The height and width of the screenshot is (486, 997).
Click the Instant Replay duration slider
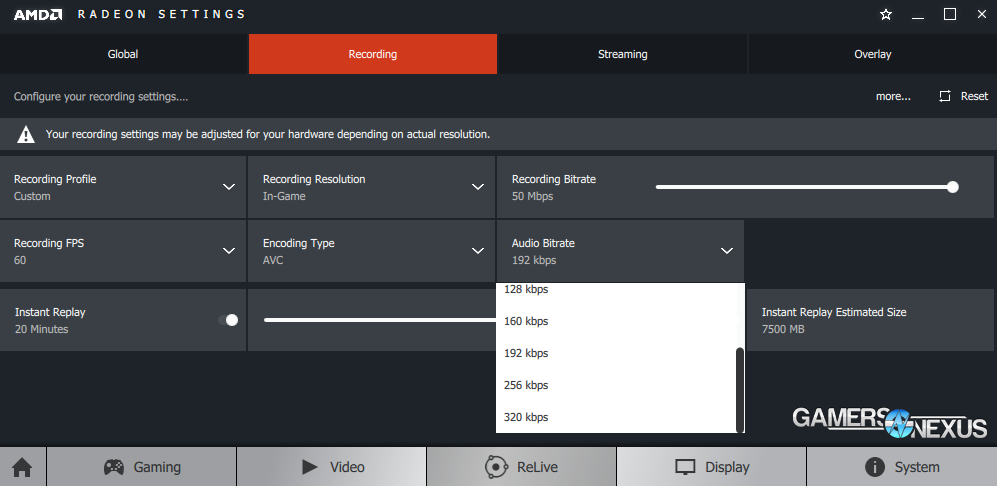tap(380, 320)
